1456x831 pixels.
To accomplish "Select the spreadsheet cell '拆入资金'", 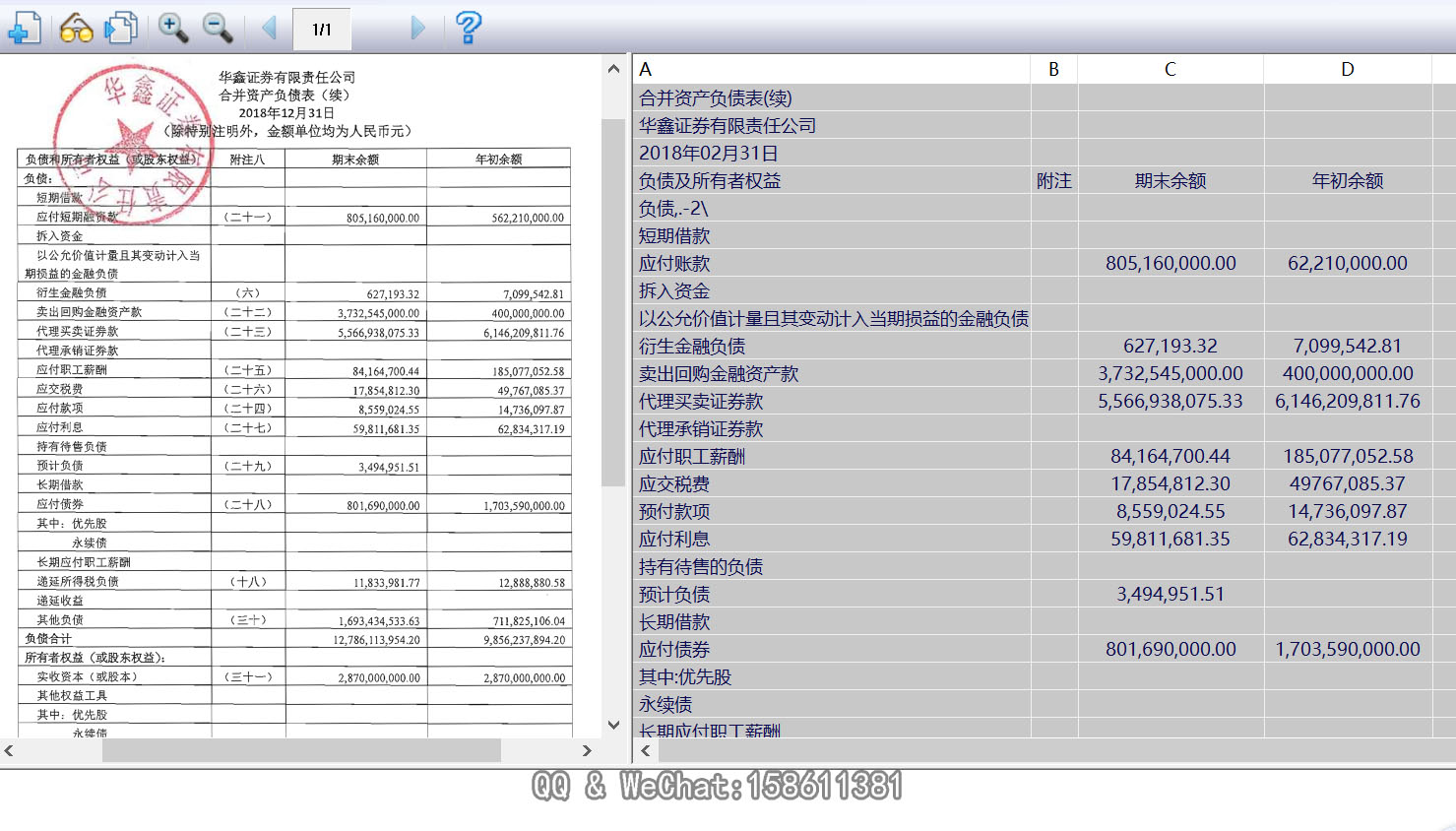I will [833, 290].
